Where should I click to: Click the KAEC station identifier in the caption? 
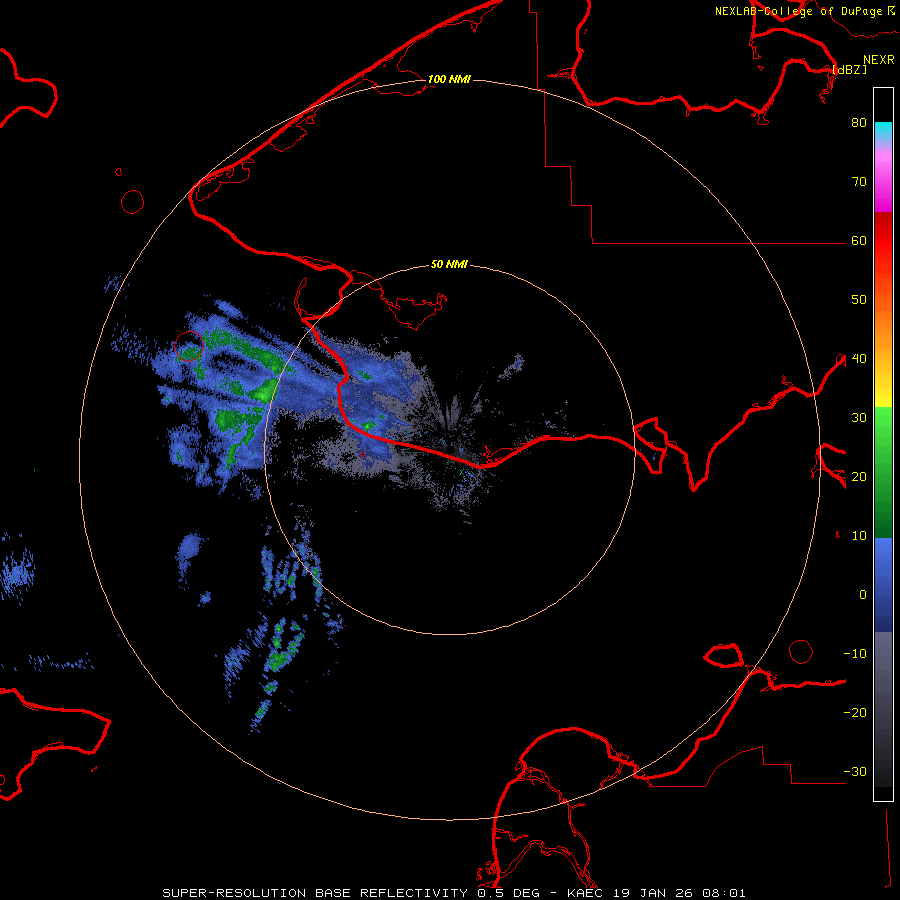pos(586,893)
